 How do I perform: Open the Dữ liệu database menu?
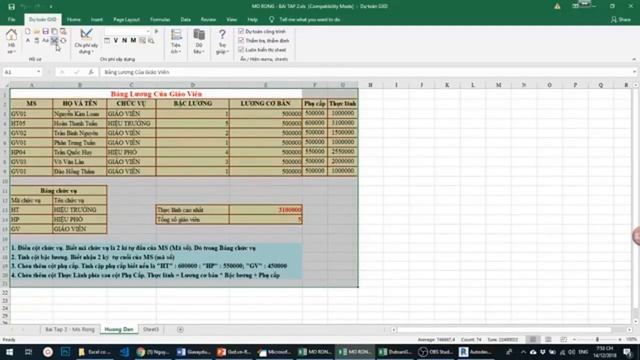click(199, 41)
